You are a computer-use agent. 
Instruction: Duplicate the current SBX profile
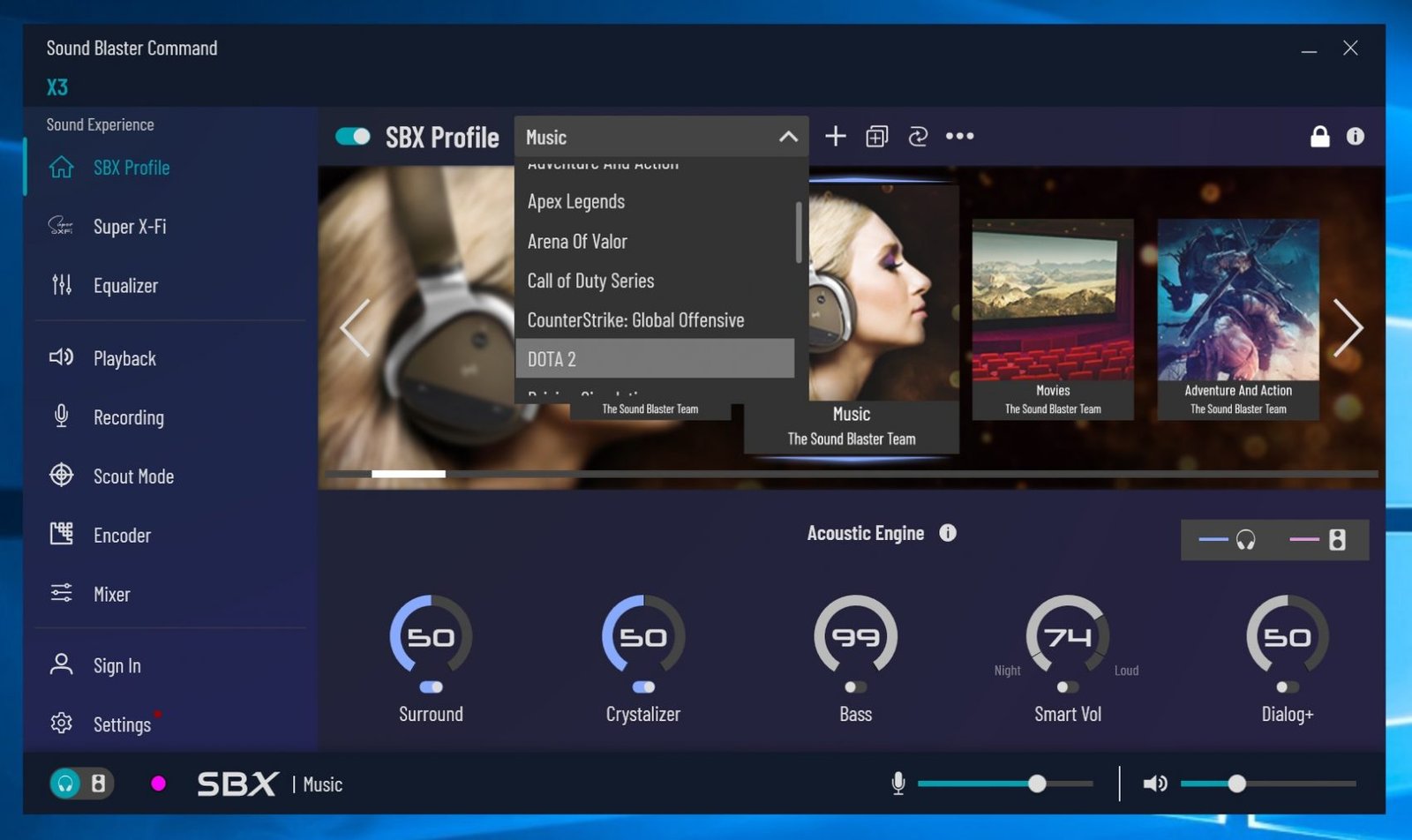tap(876, 136)
